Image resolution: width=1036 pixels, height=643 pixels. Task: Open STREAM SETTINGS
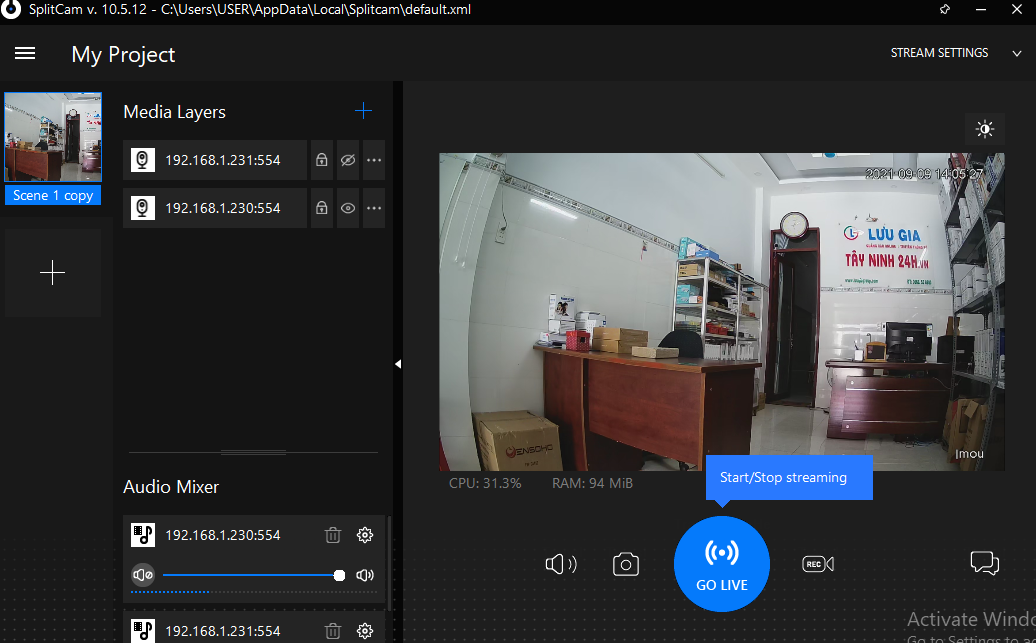coord(939,53)
